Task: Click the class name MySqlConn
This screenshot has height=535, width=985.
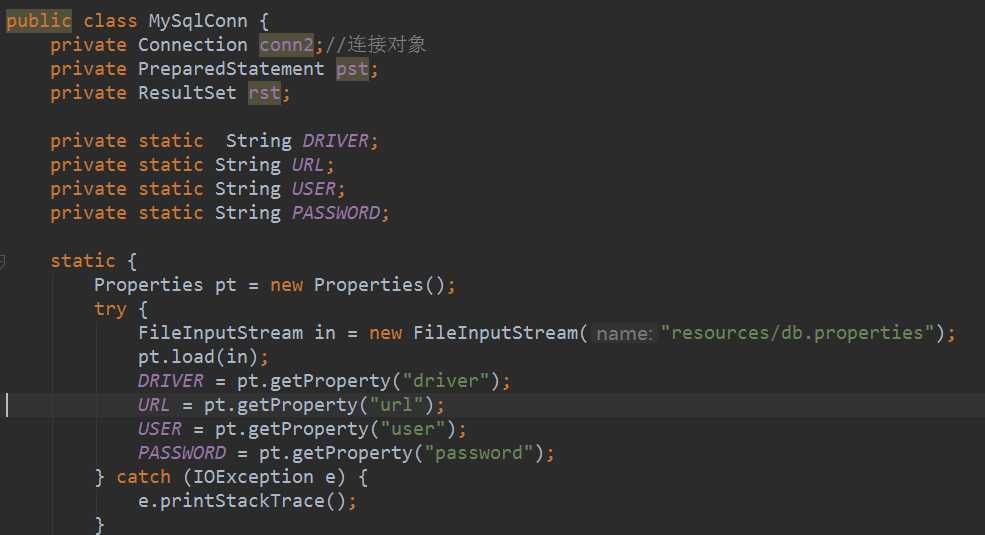Action: 198,21
